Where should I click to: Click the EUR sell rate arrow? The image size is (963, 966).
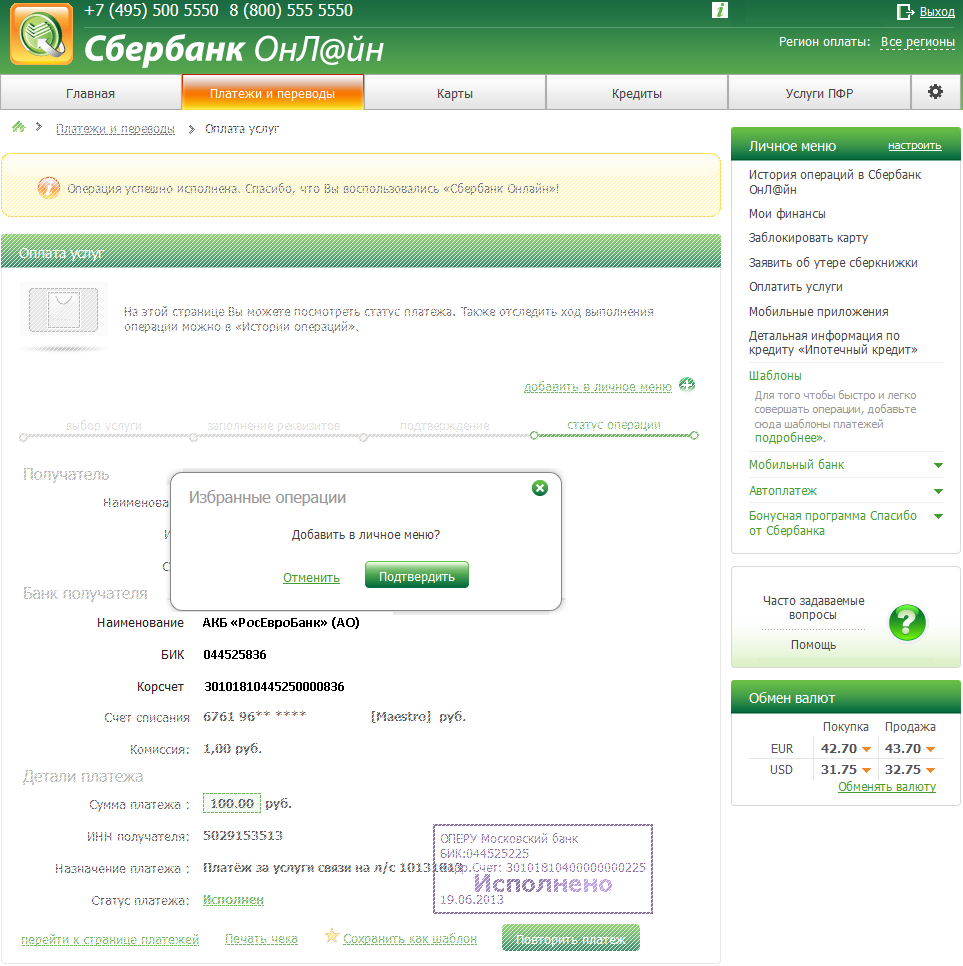click(x=930, y=749)
